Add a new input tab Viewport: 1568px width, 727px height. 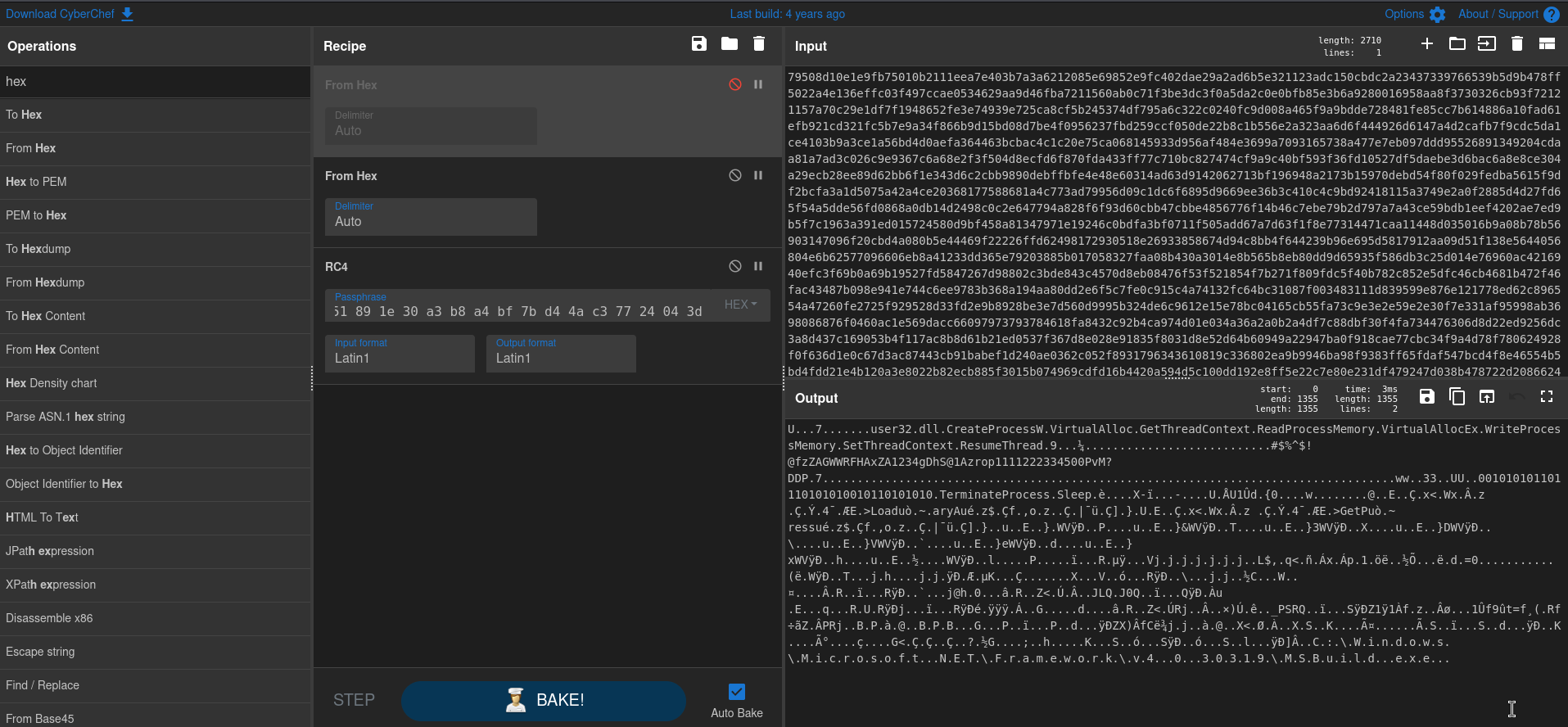coord(1427,44)
